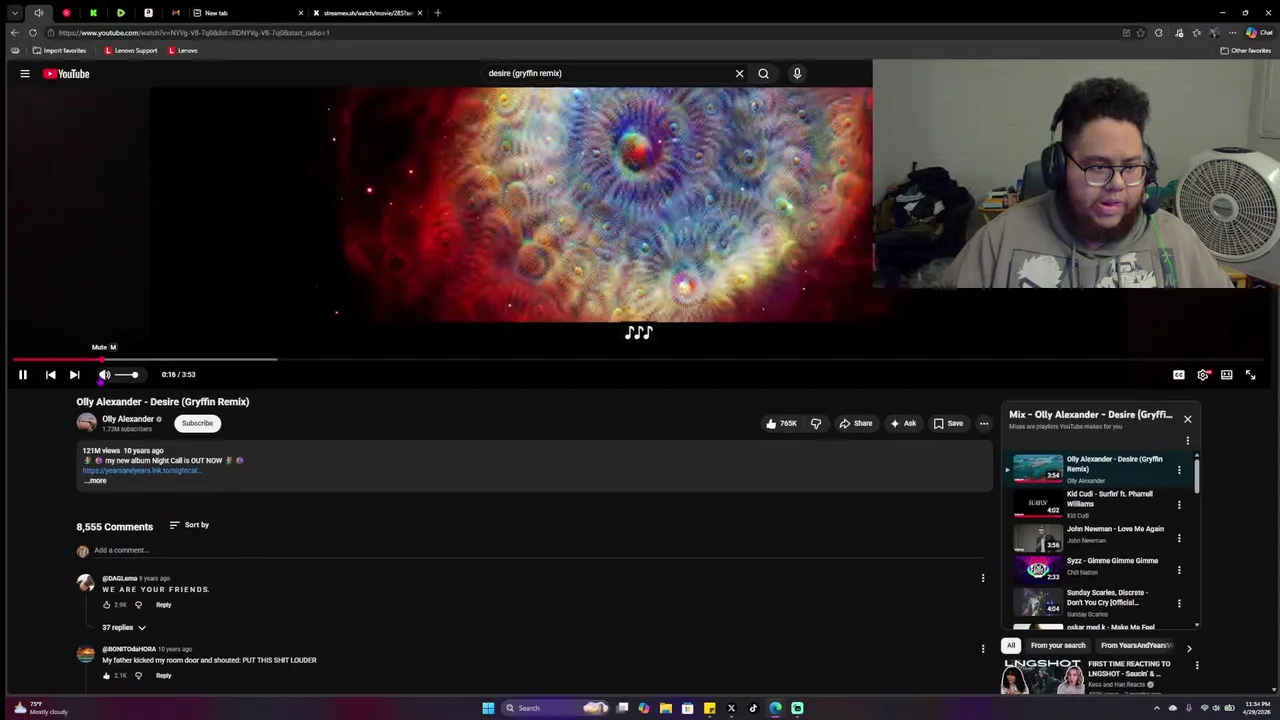The width and height of the screenshot is (1280, 720).
Task: Open options for the Kid Cudi playlist item
Action: [1179, 505]
